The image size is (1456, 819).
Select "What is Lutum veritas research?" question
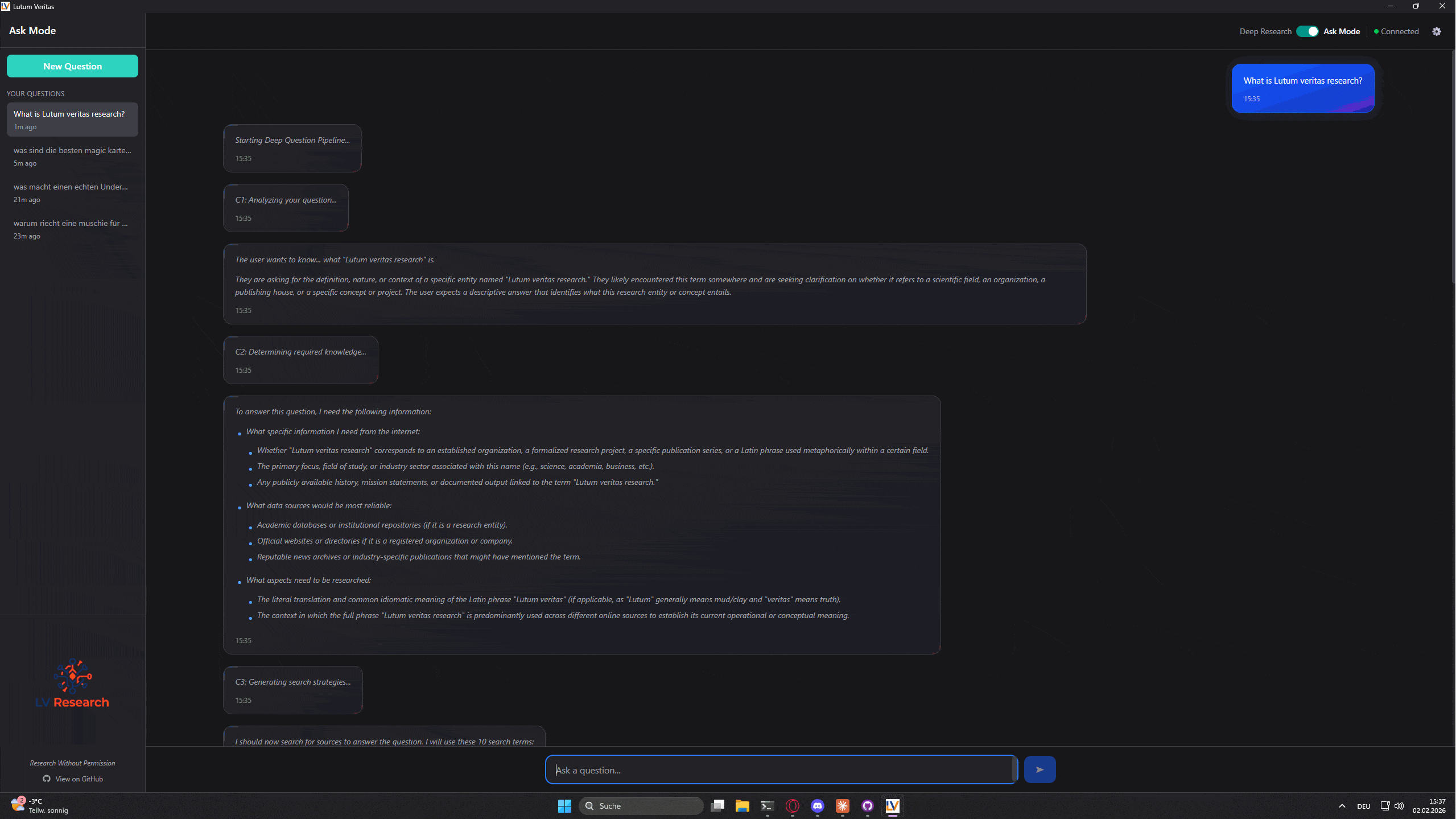click(x=72, y=119)
